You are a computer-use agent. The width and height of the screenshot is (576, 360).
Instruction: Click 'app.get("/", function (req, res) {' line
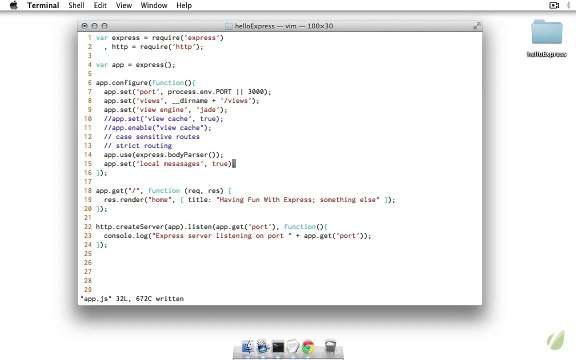(164, 191)
